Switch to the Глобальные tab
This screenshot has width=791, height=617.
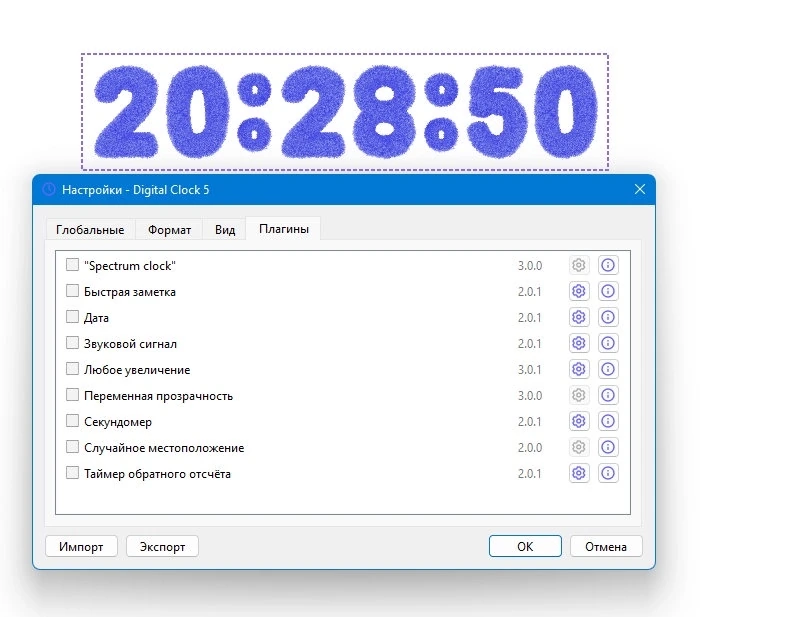[x=90, y=230]
